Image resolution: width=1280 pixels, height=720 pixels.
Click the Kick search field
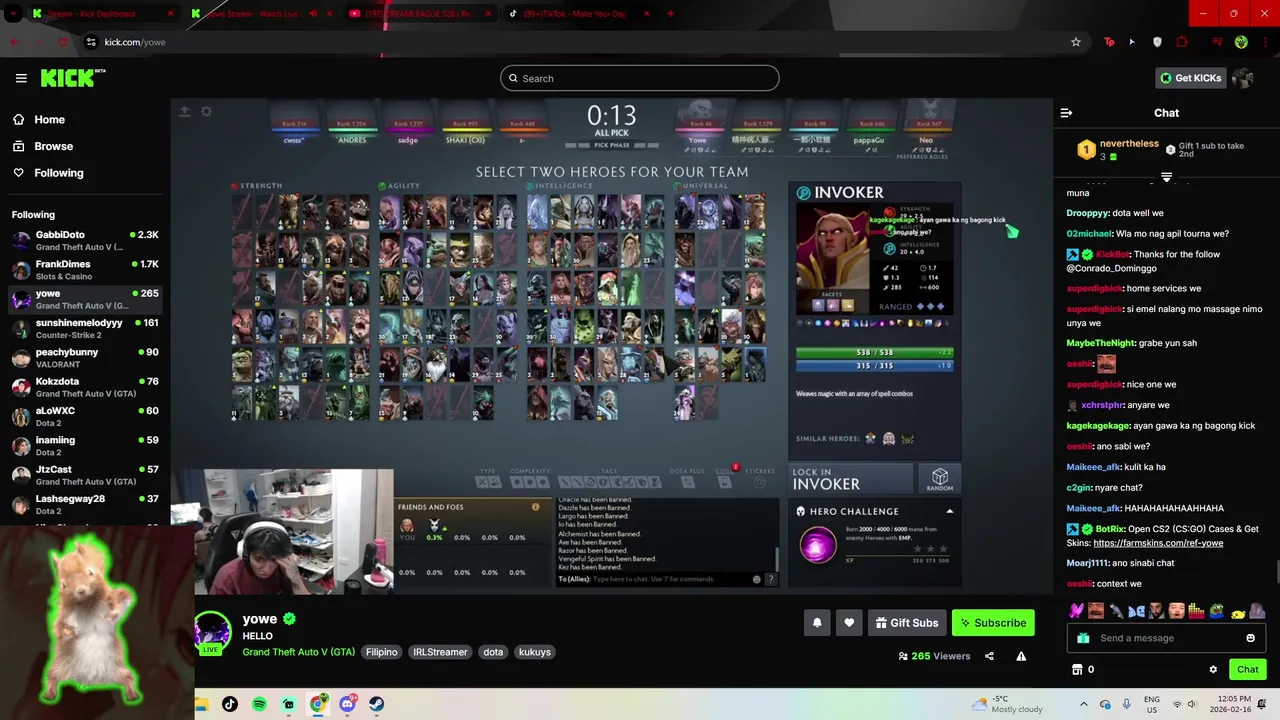[640, 78]
